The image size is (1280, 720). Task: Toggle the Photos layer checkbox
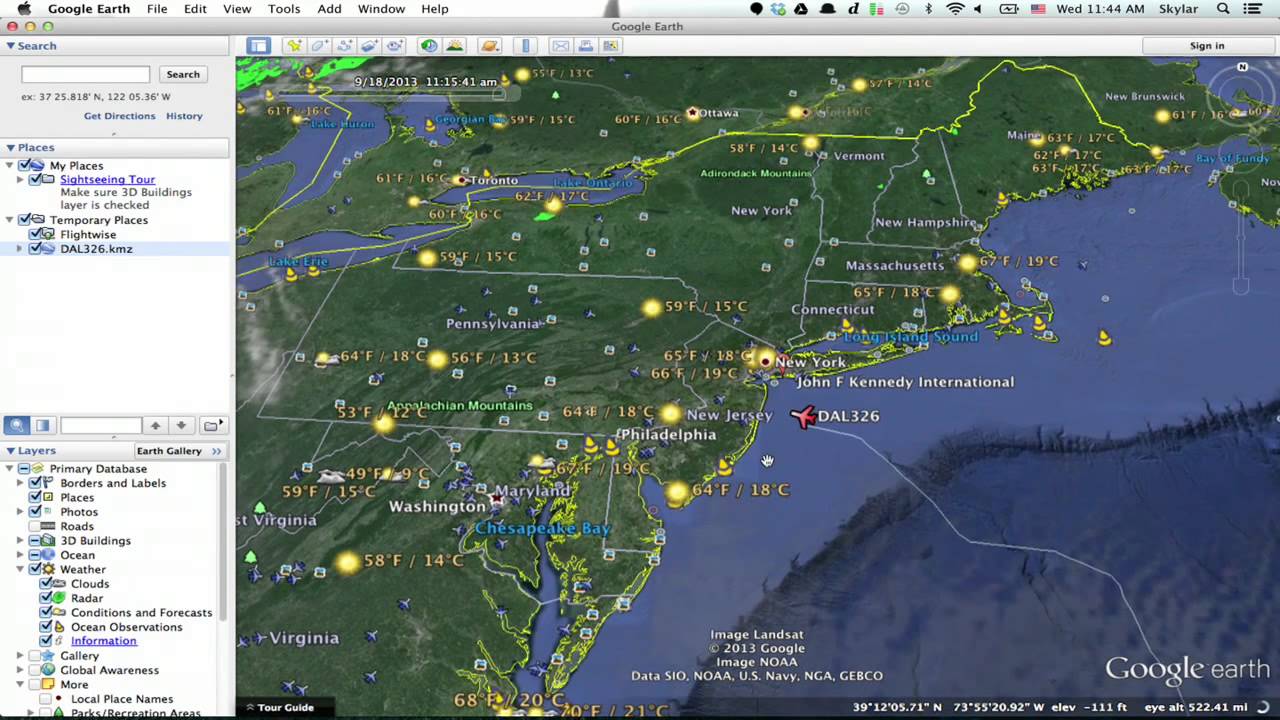click(37, 512)
